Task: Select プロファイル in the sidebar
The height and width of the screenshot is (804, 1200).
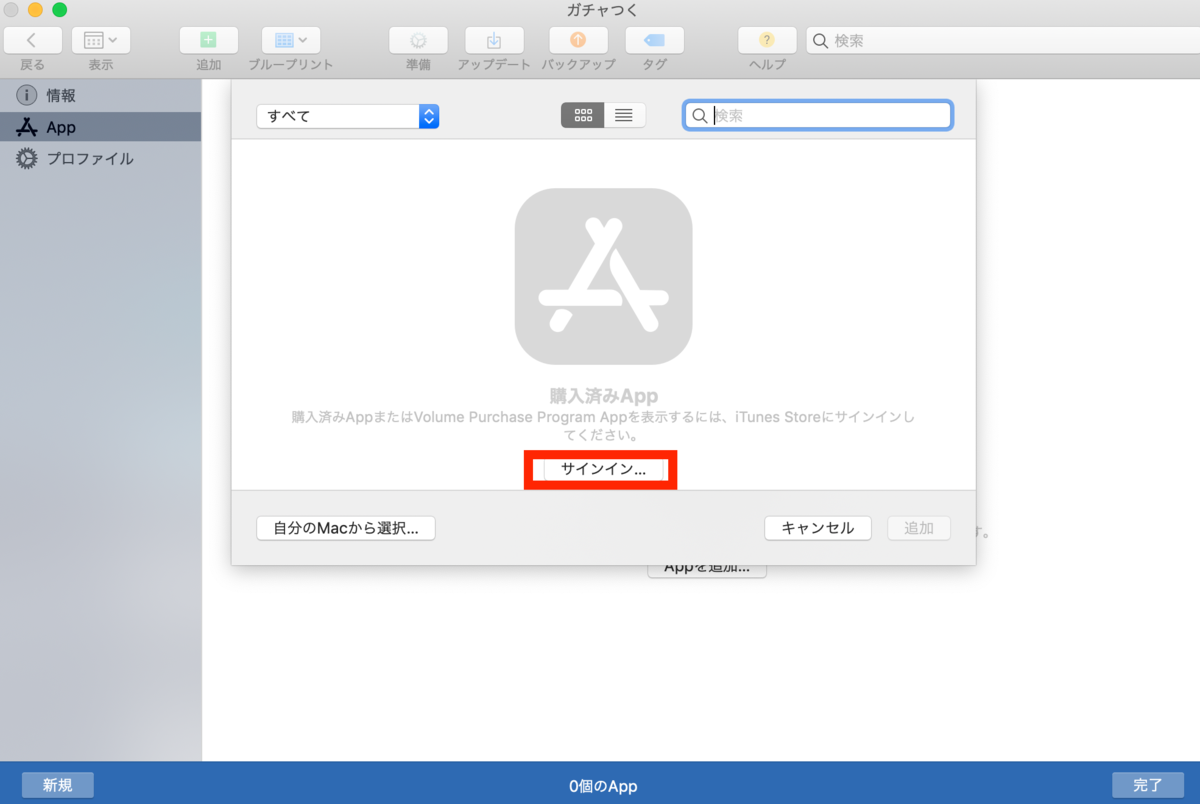Action: tap(100, 158)
